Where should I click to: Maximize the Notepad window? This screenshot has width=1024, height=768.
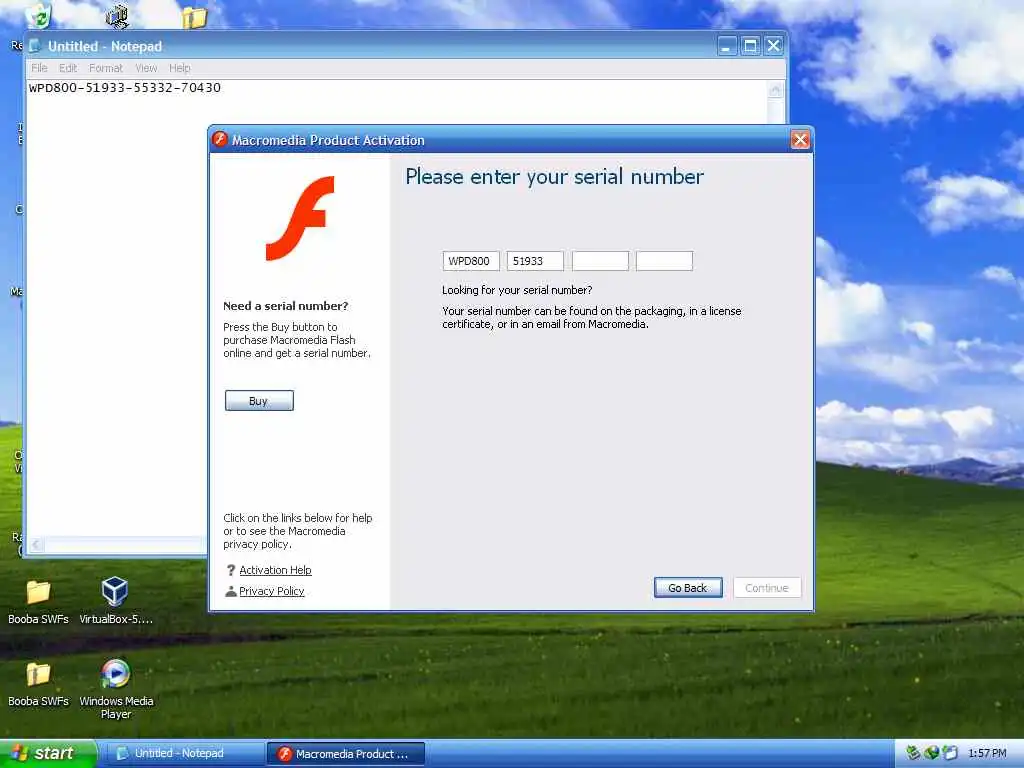tap(750, 46)
